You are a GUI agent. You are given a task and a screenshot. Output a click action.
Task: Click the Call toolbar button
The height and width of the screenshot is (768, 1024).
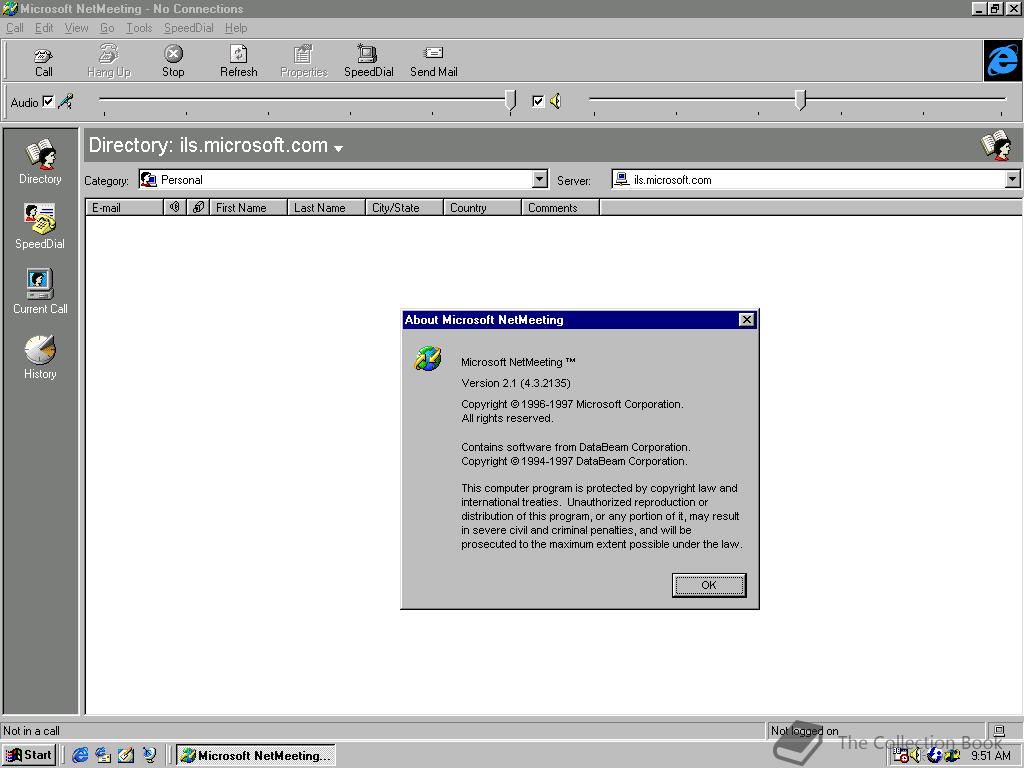pos(44,61)
